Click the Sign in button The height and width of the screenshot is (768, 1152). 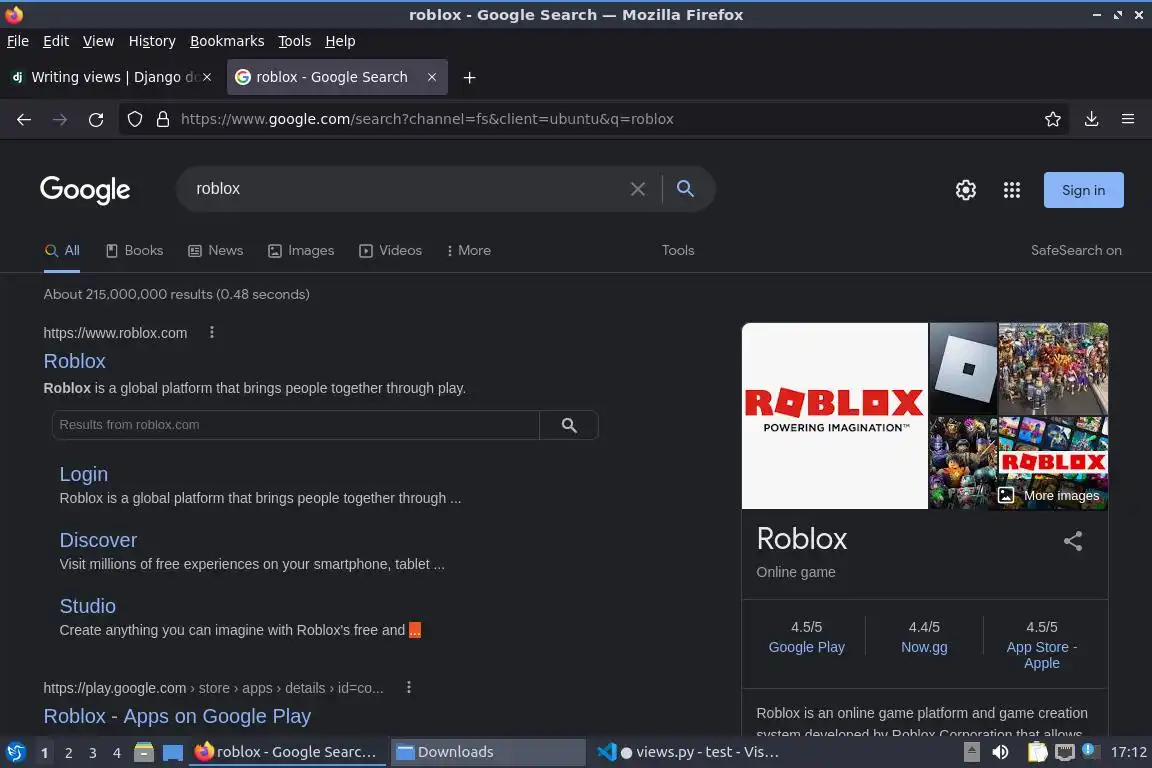pos(1083,190)
